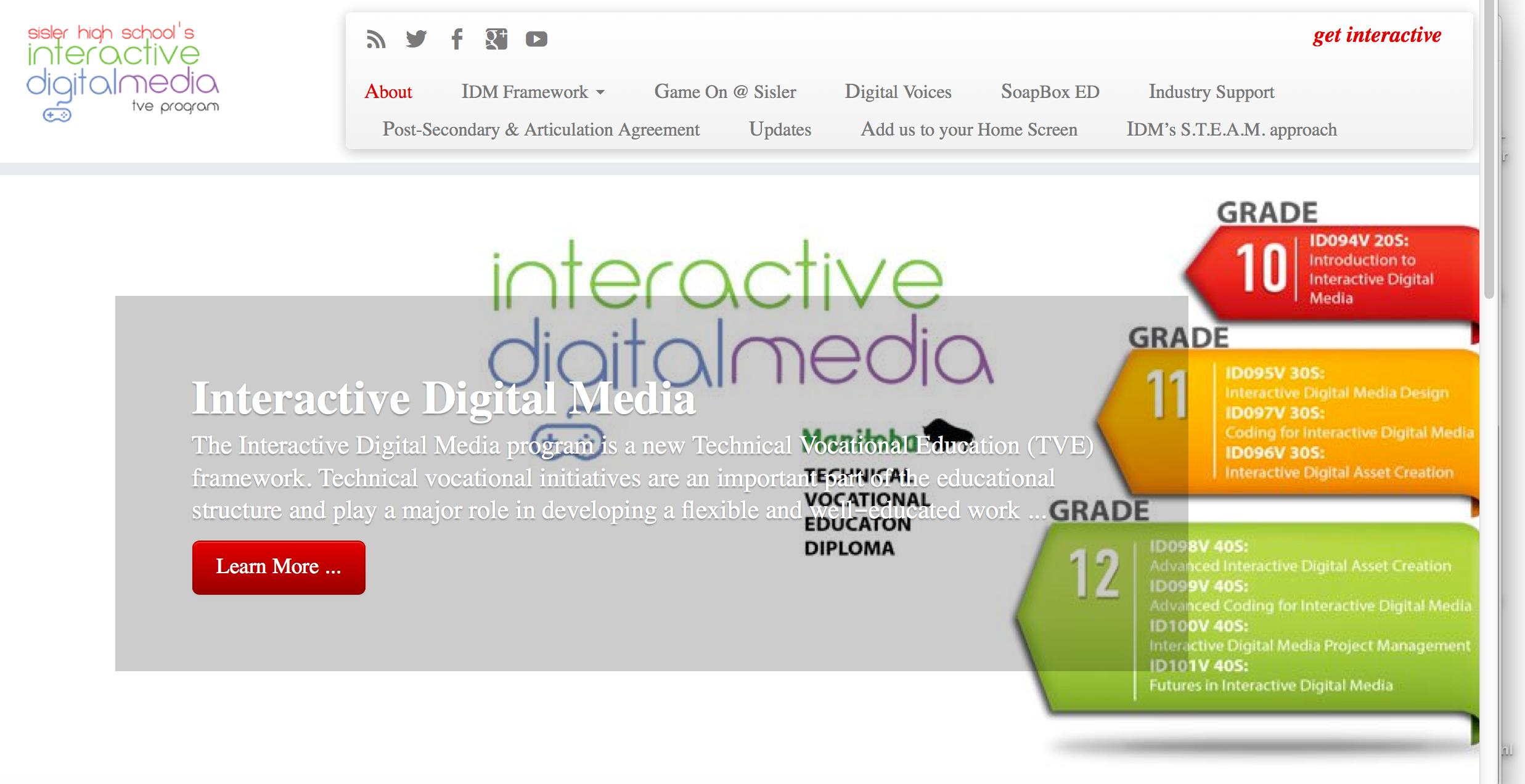Expand the IDM Framework dropdown arrow
The width and height of the screenshot is (1525, 784).
tap(600, 93)
